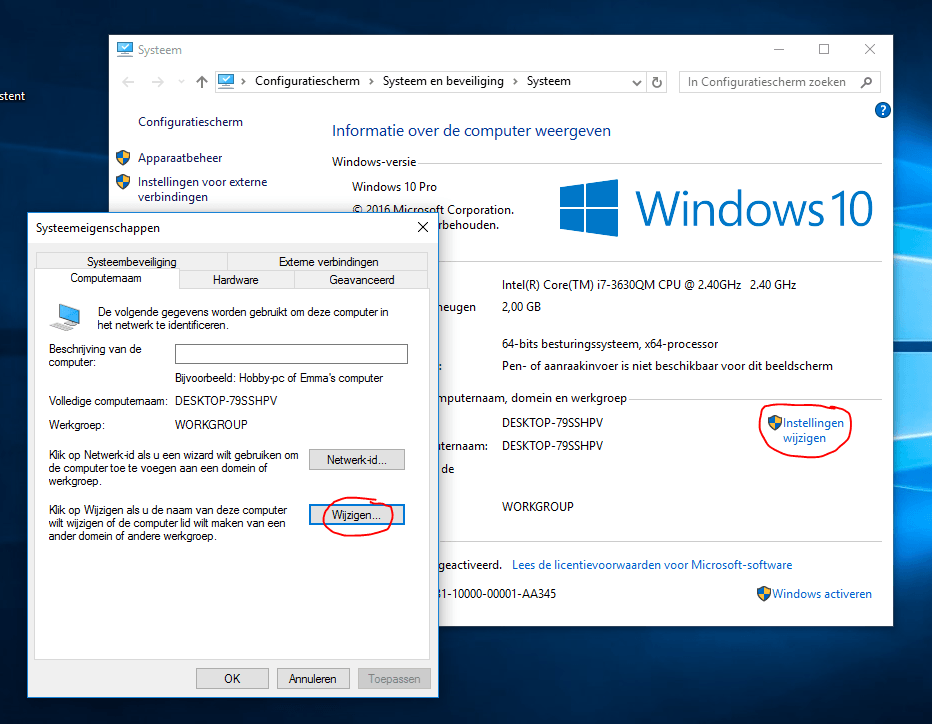Click the computer icon in Computernaam tab
The image size is (932, 724).
pos(67,317)
